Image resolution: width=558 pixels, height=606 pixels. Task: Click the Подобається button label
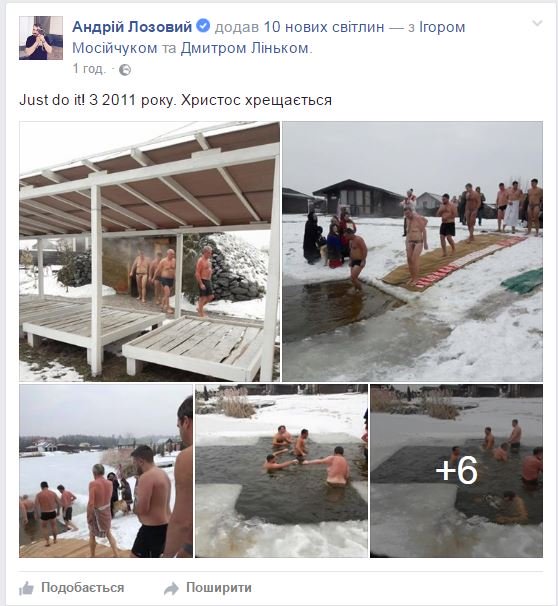[83, 587]
